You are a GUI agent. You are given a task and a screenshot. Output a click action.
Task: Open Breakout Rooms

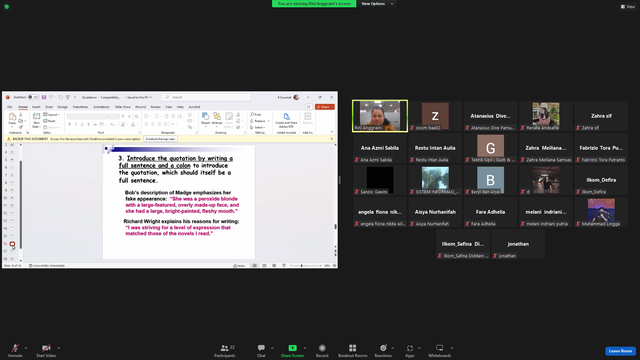[353, 350]
